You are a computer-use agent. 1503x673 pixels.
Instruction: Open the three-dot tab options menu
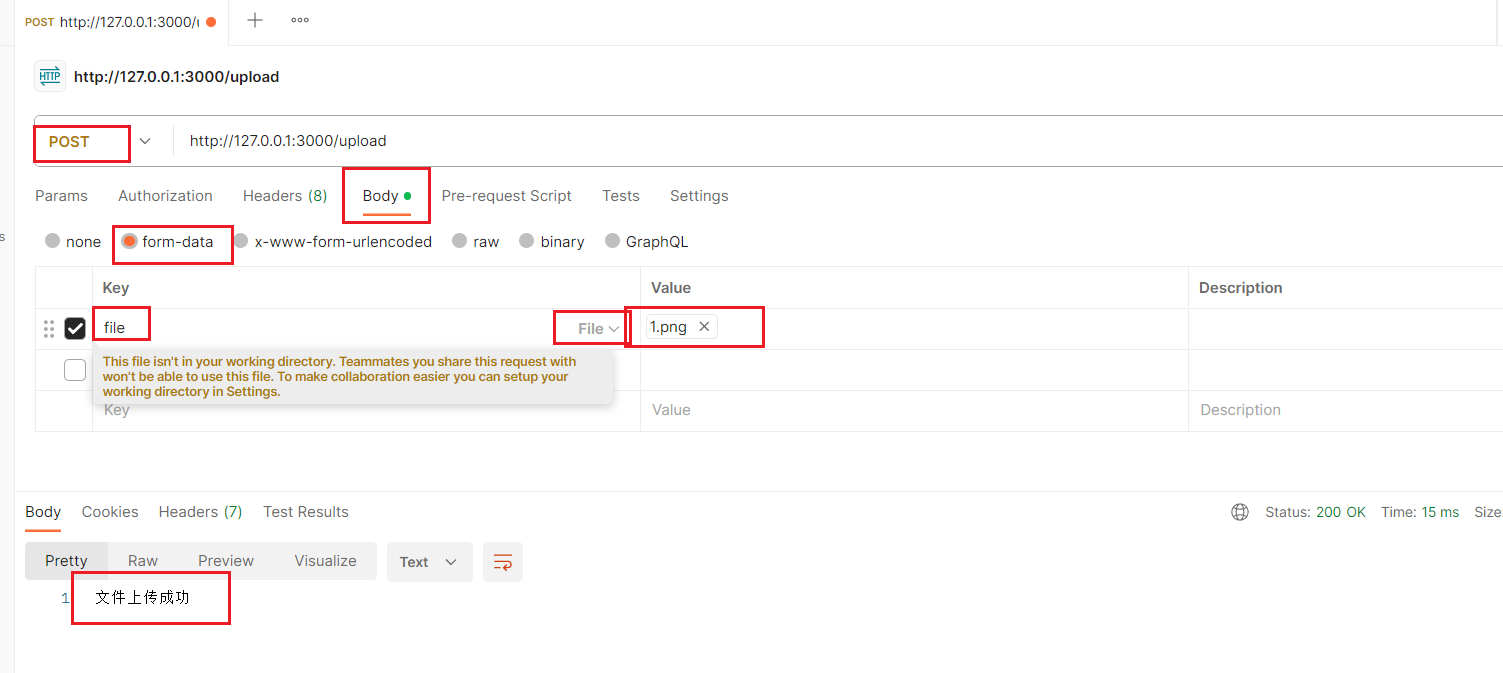click(300, 20)
